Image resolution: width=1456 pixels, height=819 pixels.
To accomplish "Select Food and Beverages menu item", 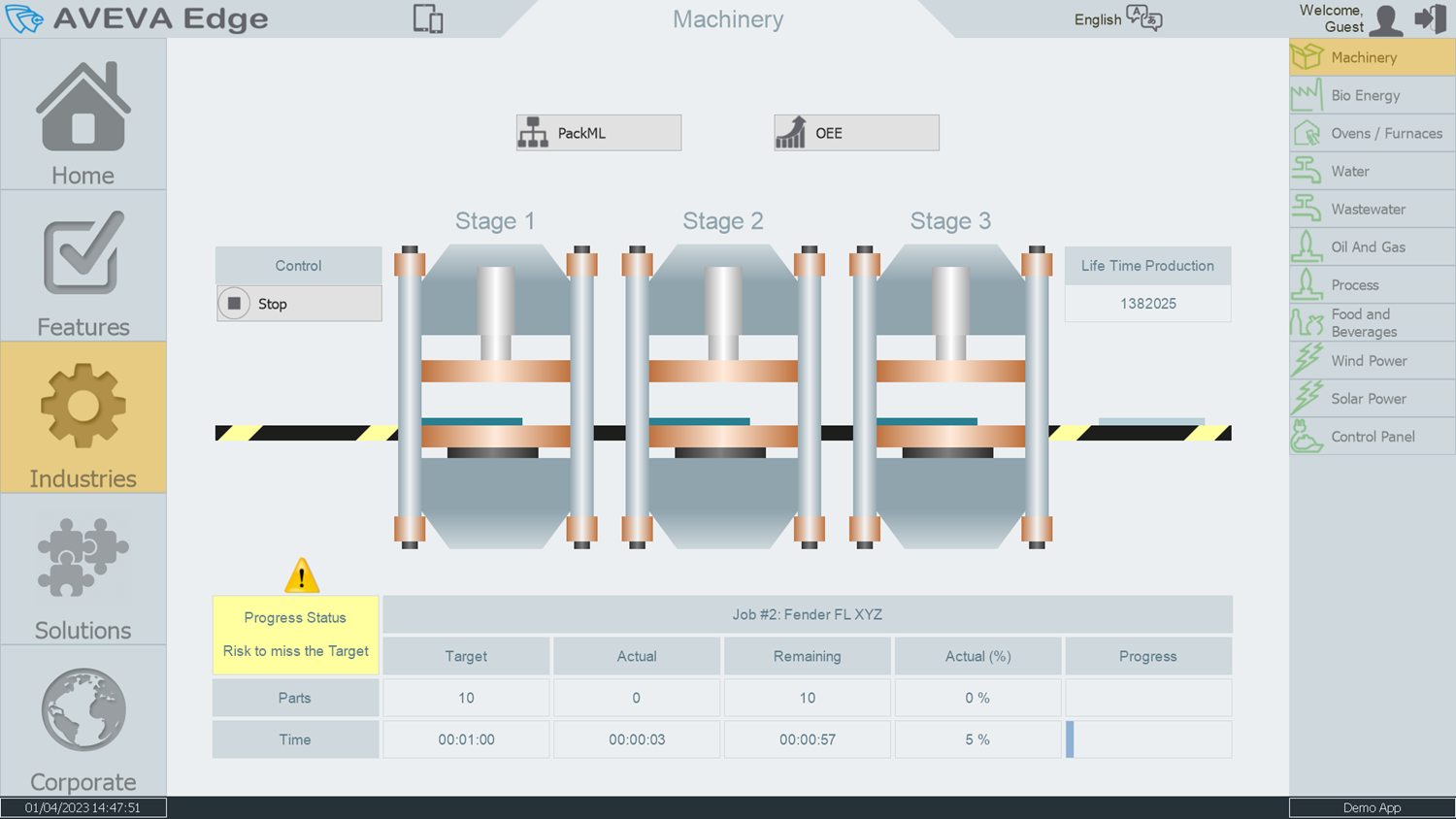I will coord(1373,322).
